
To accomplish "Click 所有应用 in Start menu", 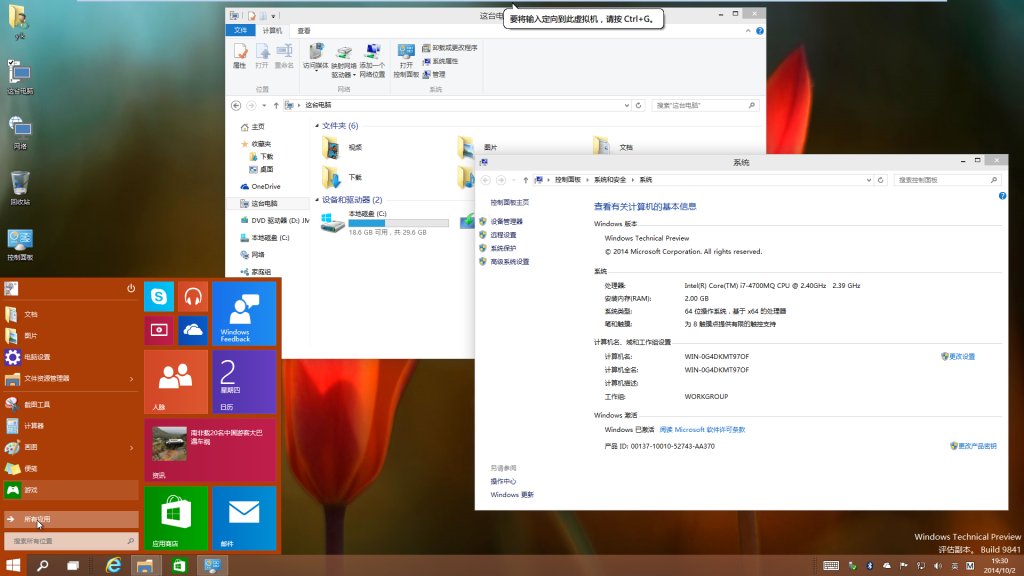I will pos(71,519).
